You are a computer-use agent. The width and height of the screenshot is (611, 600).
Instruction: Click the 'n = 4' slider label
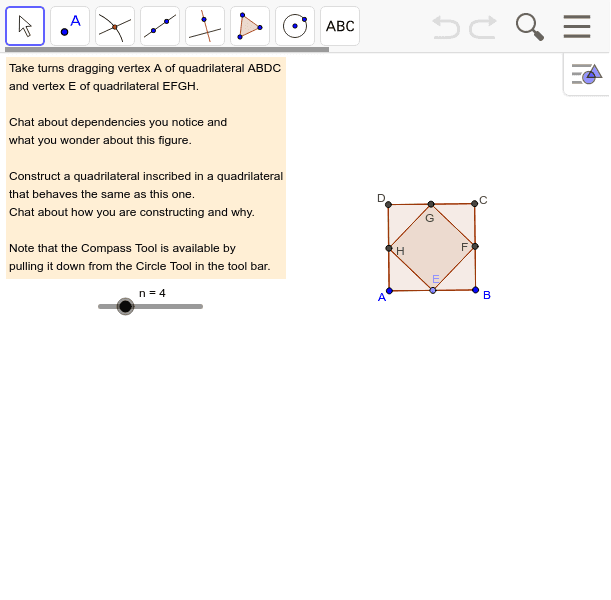coord(152,293)
